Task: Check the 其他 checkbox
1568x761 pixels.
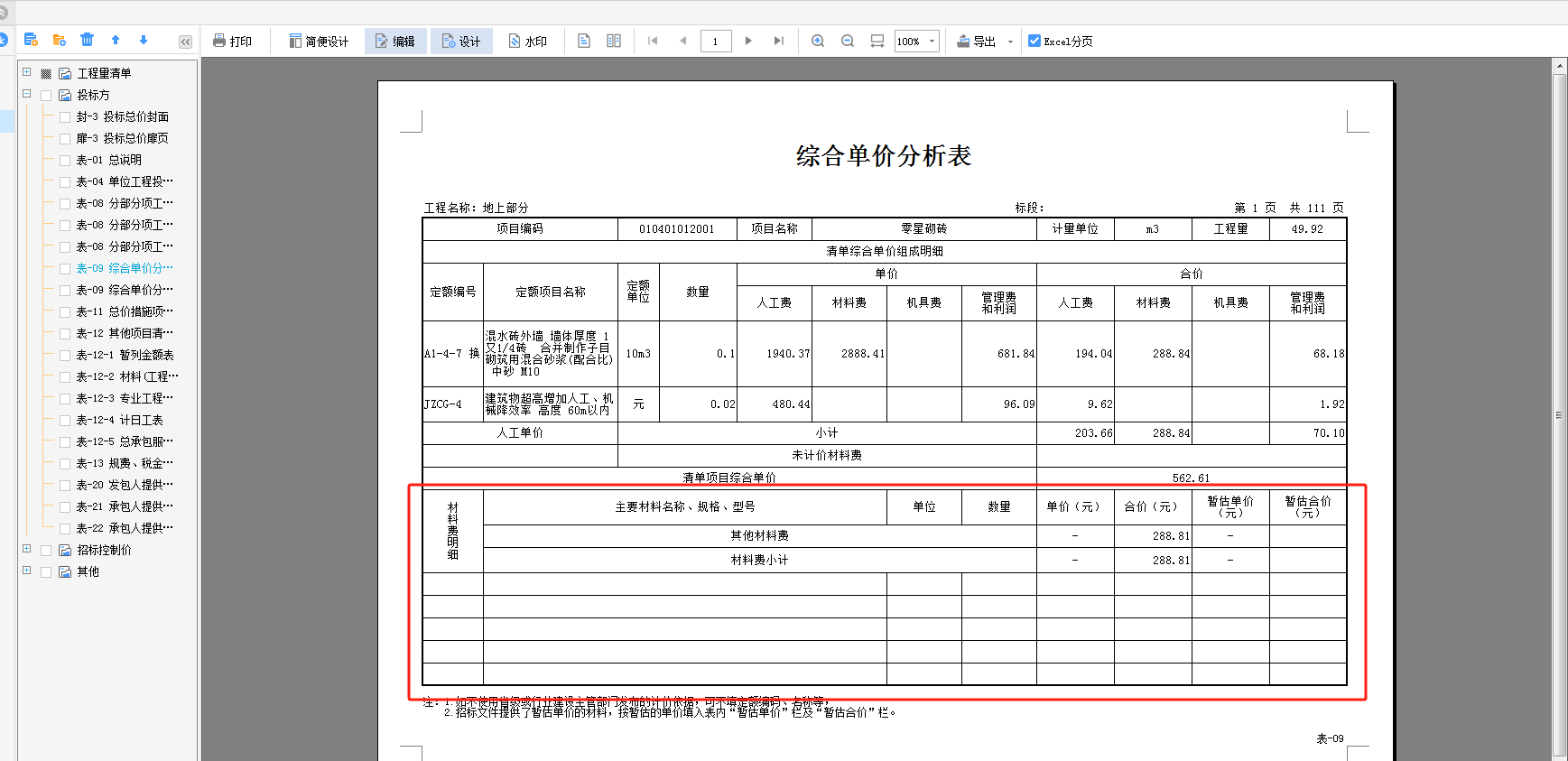Action: pyautogui.click(x=46, y=571)
